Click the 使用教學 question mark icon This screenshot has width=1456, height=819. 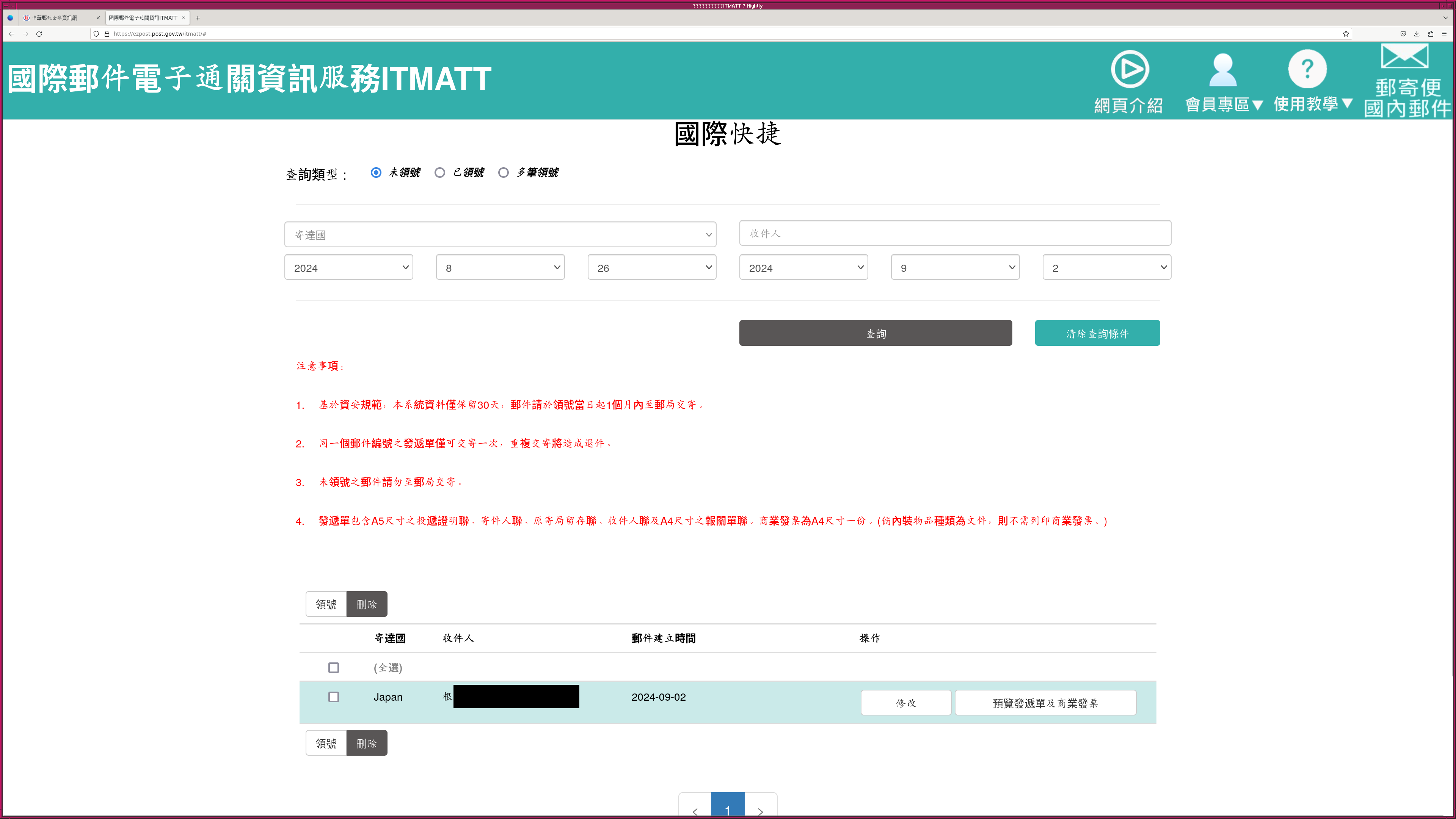pos(1307,69)
